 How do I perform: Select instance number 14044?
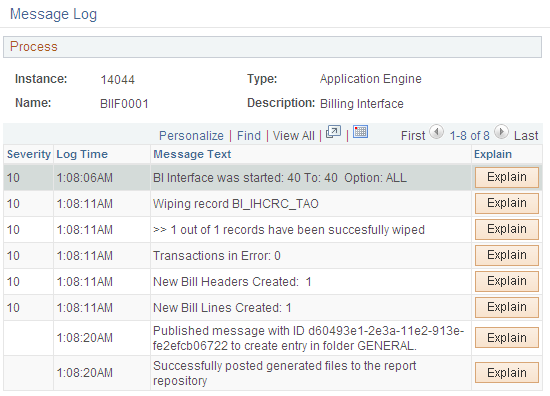[118, 80]
